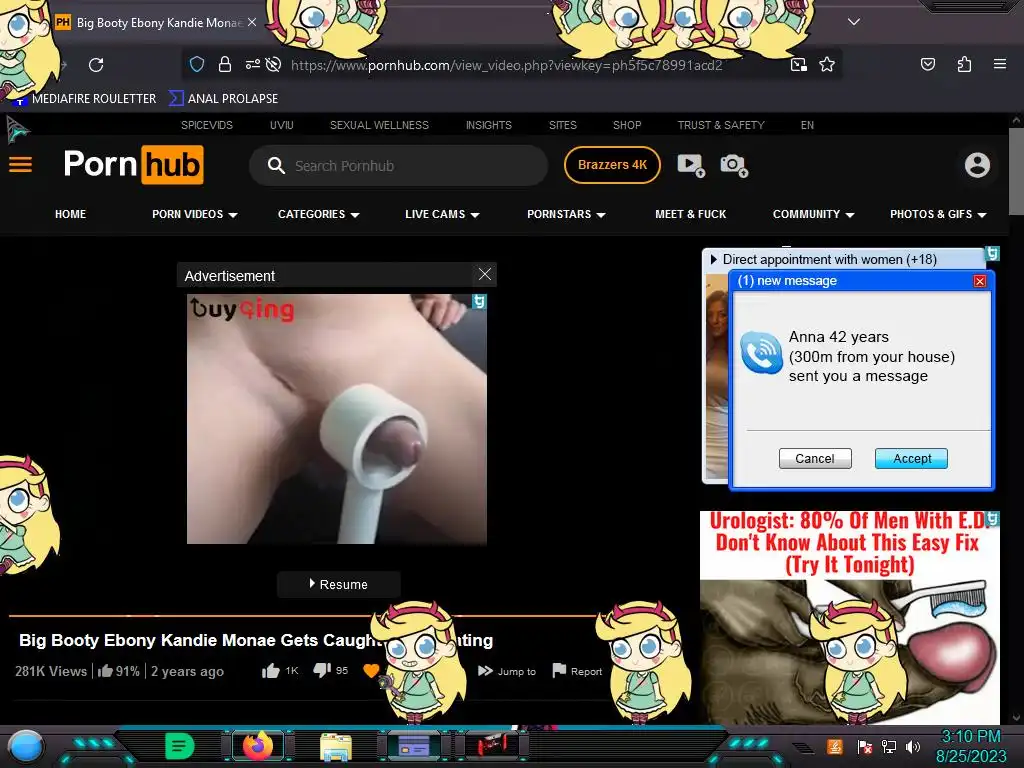This screenshot has width=1024, height=768.
Task: Open the UVIU top link
Action: tap(281, 125)
